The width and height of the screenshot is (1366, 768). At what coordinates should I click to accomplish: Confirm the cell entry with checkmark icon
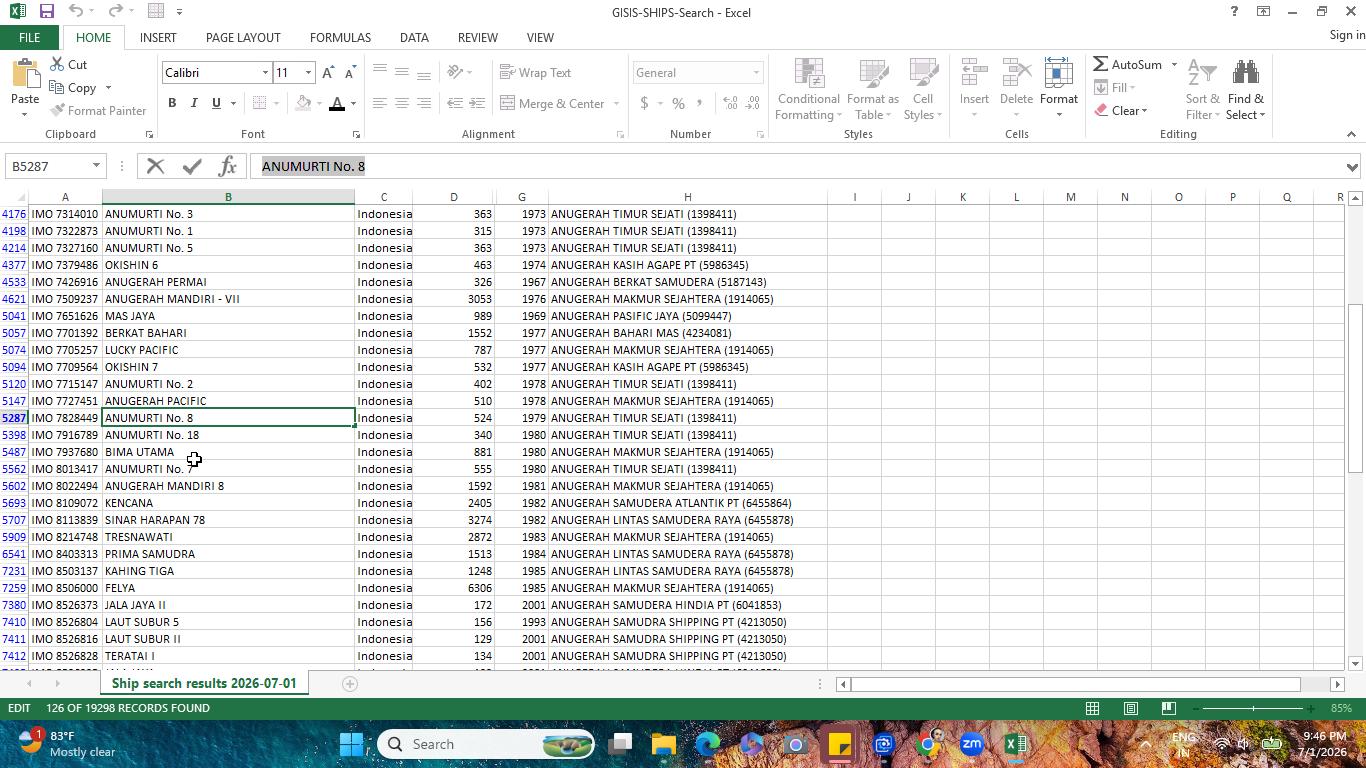192,166
